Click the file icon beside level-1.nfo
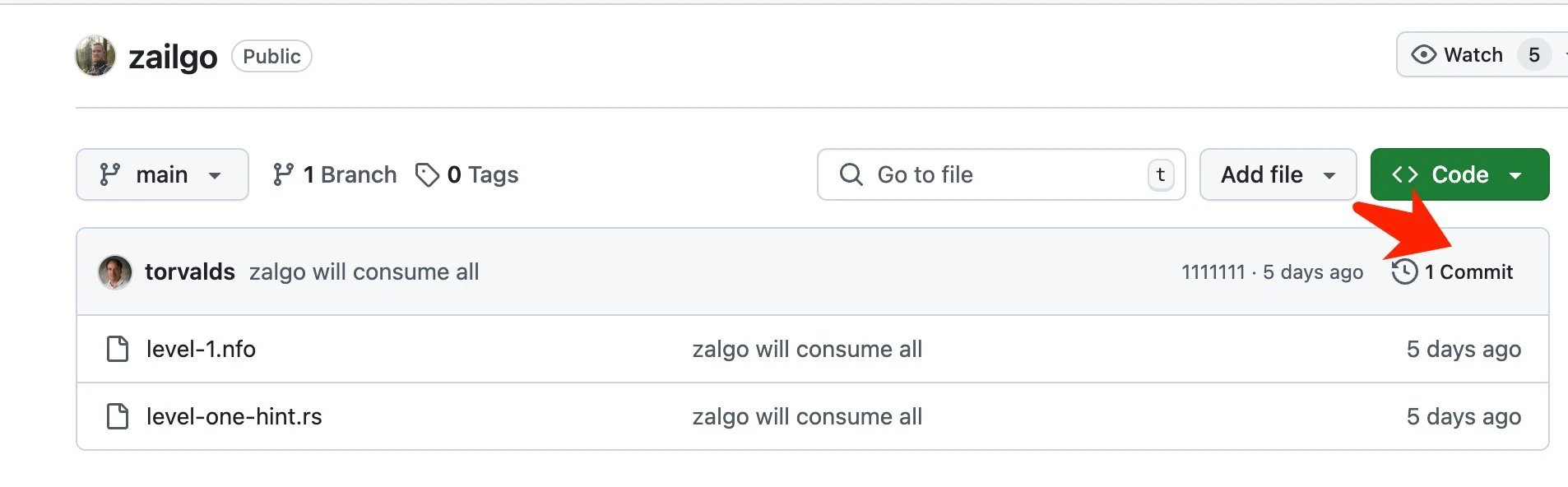Screen dimensions: 1568x487 click(x=118, y=349)
